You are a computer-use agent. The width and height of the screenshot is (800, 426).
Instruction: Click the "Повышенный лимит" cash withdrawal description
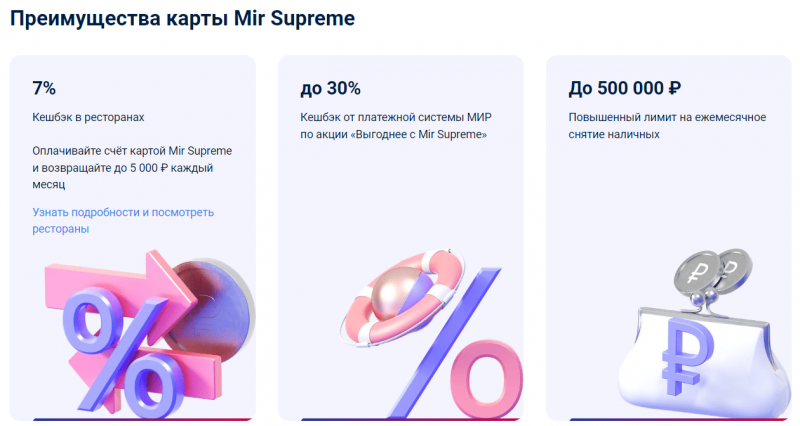pyautogui.click(x=666, y=117)
